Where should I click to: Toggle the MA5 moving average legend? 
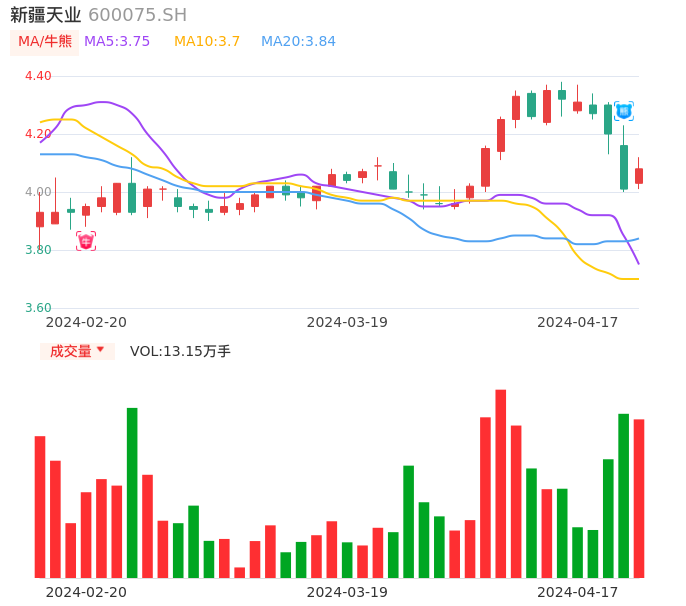117,42
